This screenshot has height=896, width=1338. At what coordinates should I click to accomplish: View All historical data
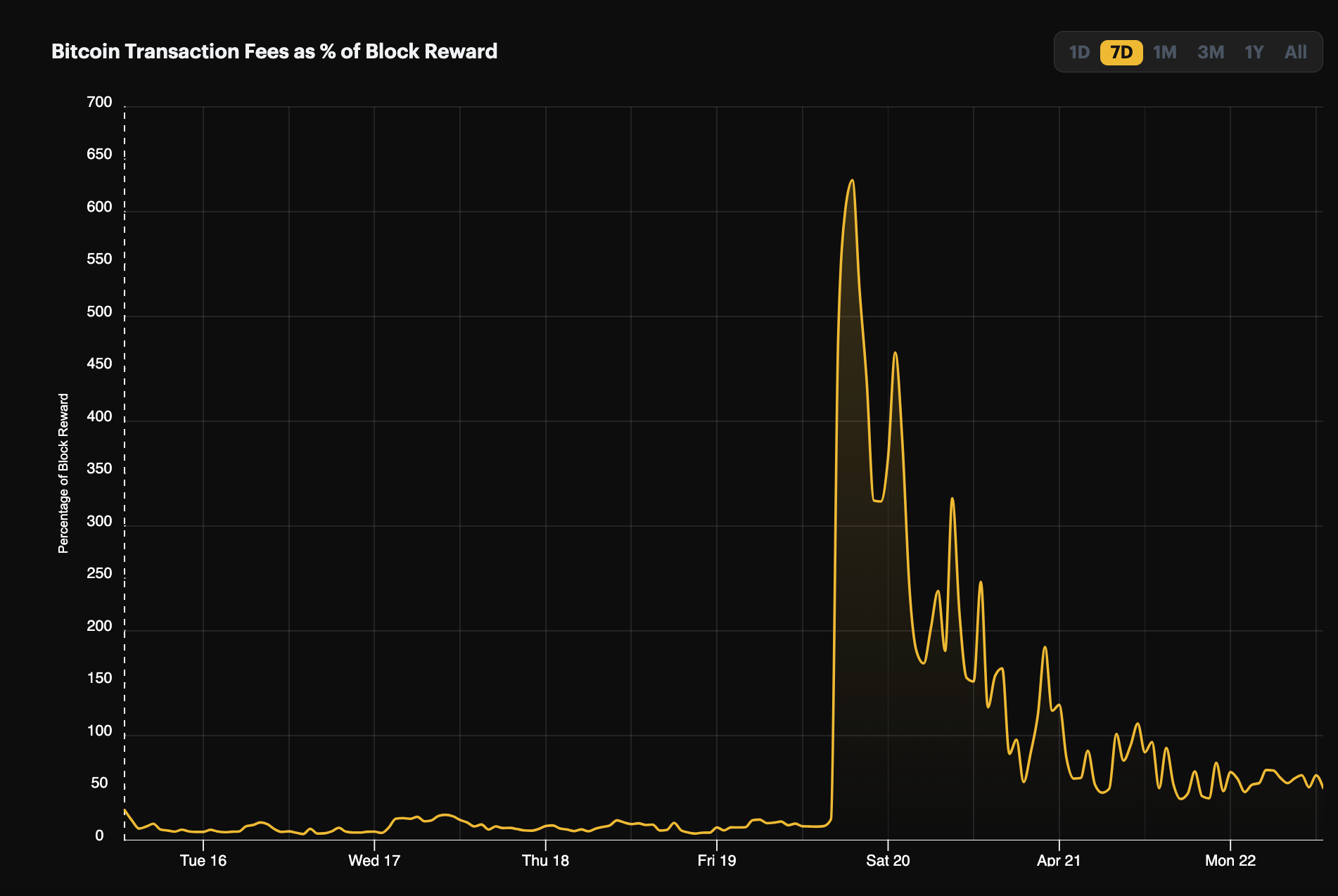click(x=1296, y=52)
